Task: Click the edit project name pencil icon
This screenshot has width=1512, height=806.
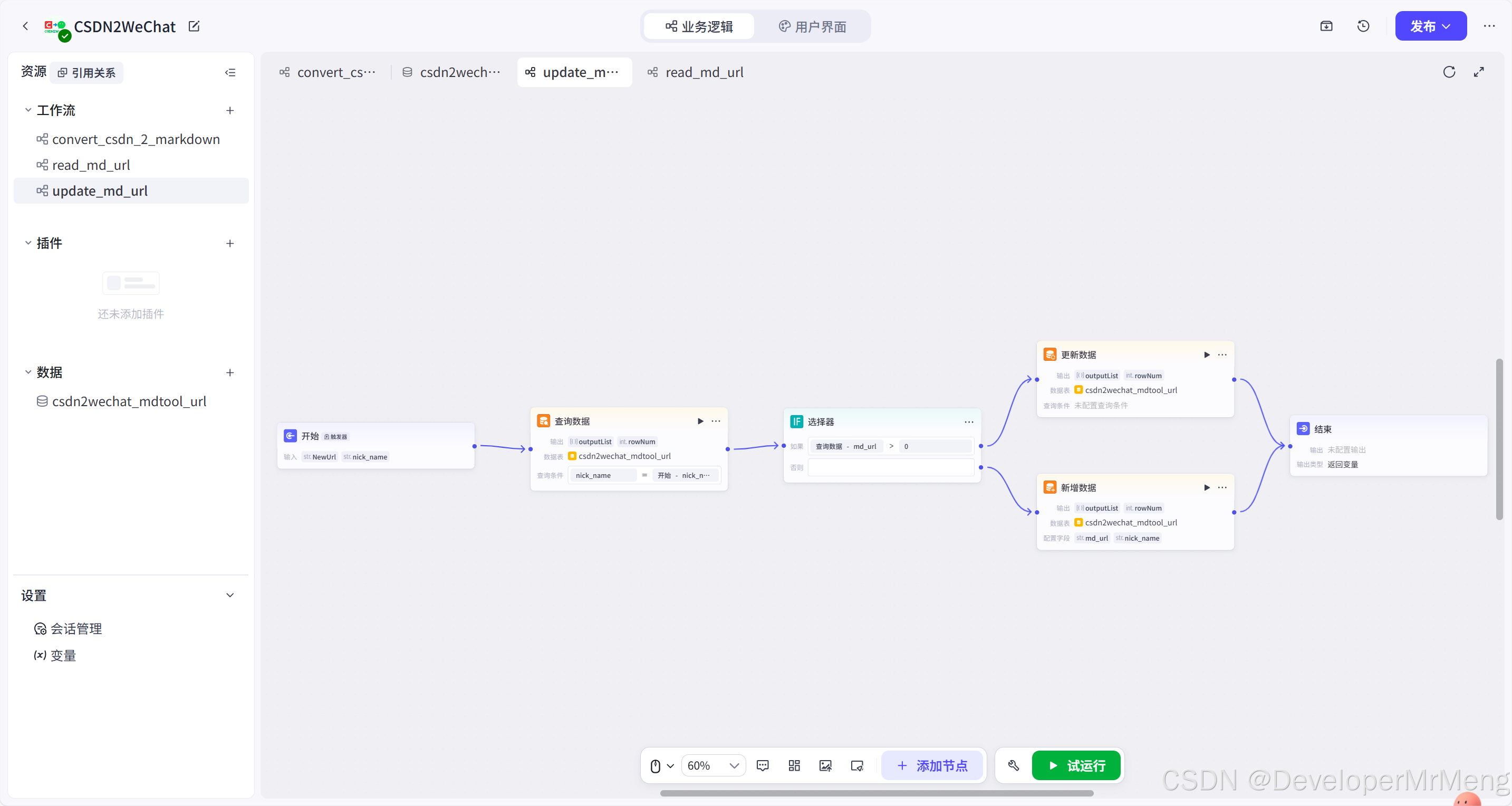Action: pos(194,26)
